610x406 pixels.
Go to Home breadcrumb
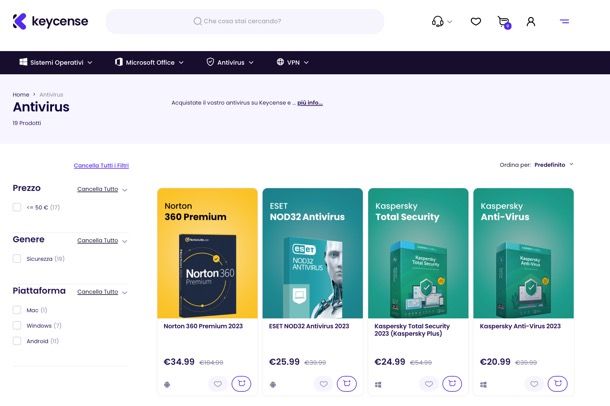21,94
